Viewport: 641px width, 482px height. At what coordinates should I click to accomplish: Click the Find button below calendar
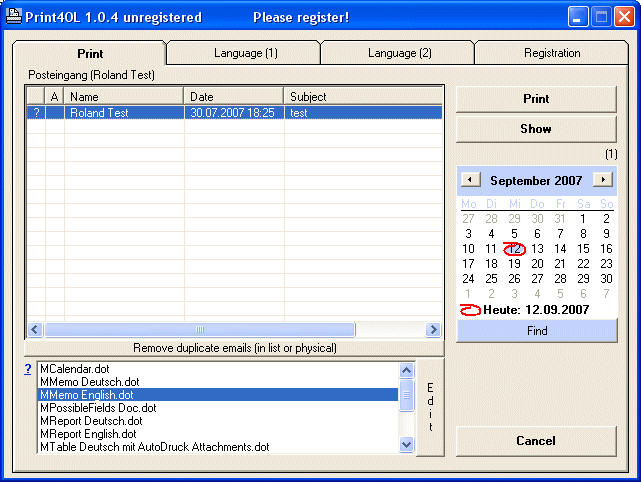(537, 331)
